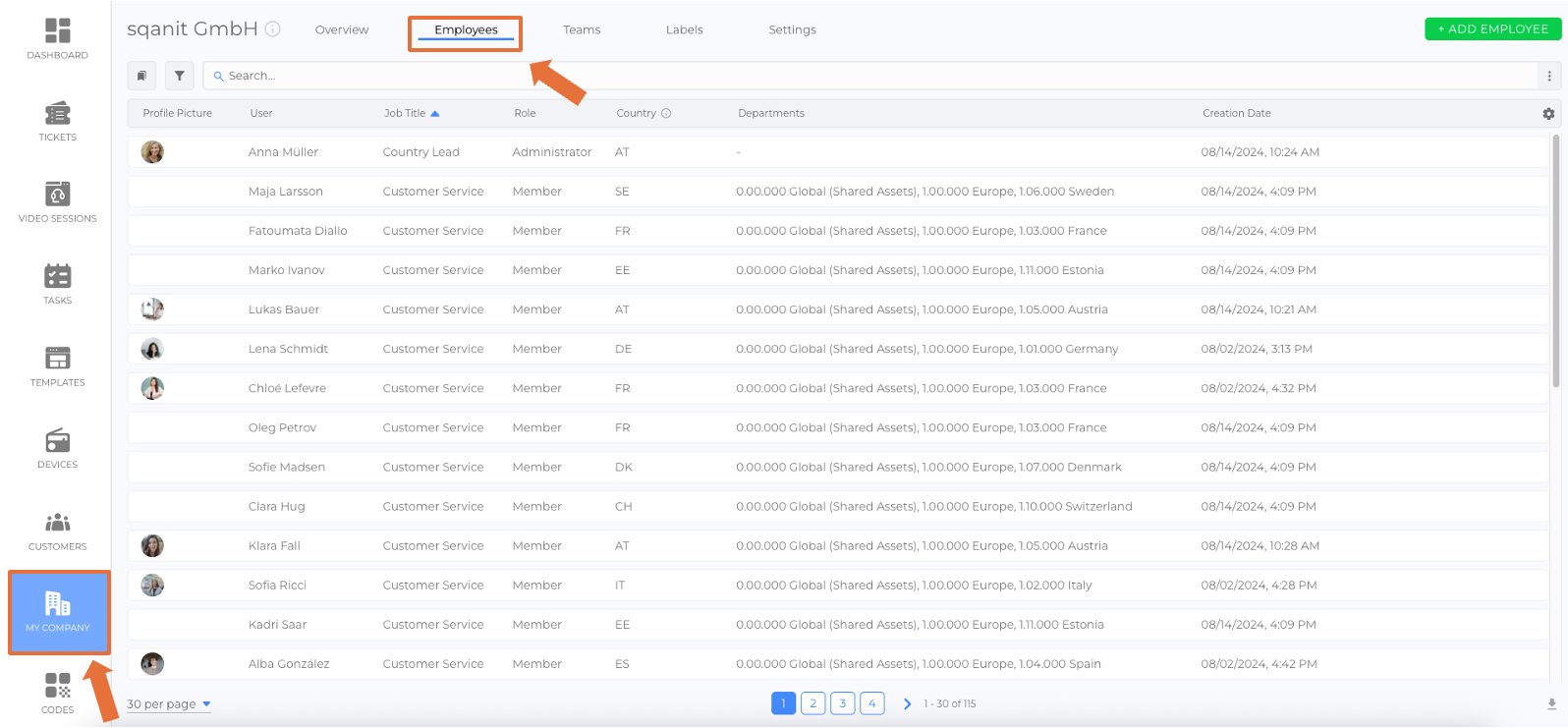Click Anna Müller's profile picture
Screen dimensions: 1568x728
coord(152,152)
